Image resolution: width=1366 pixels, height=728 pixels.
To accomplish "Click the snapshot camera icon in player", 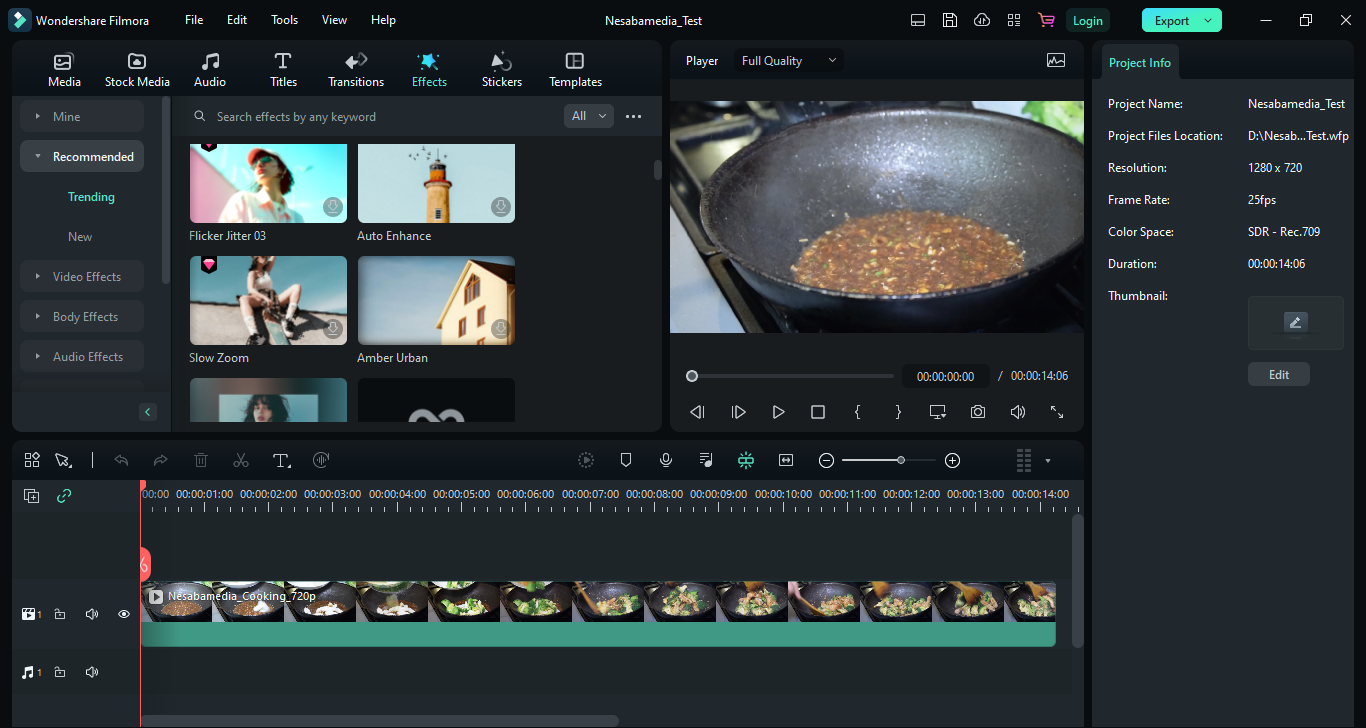I will [x=977, y=412].
